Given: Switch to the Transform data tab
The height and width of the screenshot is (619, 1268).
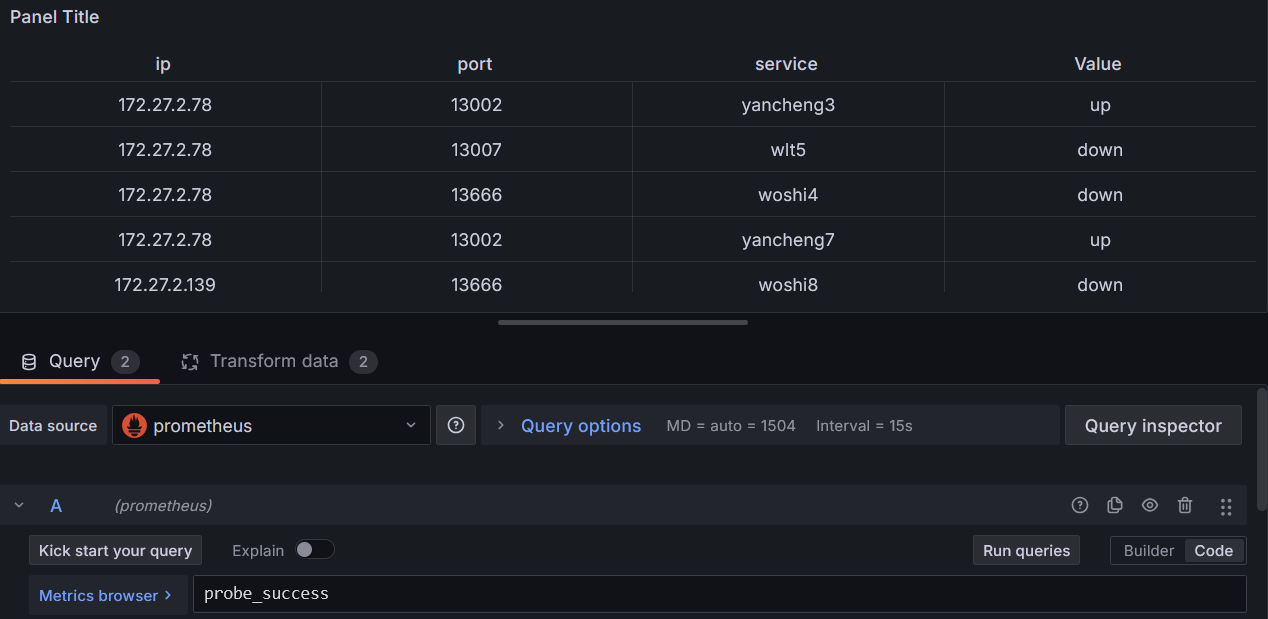Looking at the screenshot, I should [x=274, y=361].
